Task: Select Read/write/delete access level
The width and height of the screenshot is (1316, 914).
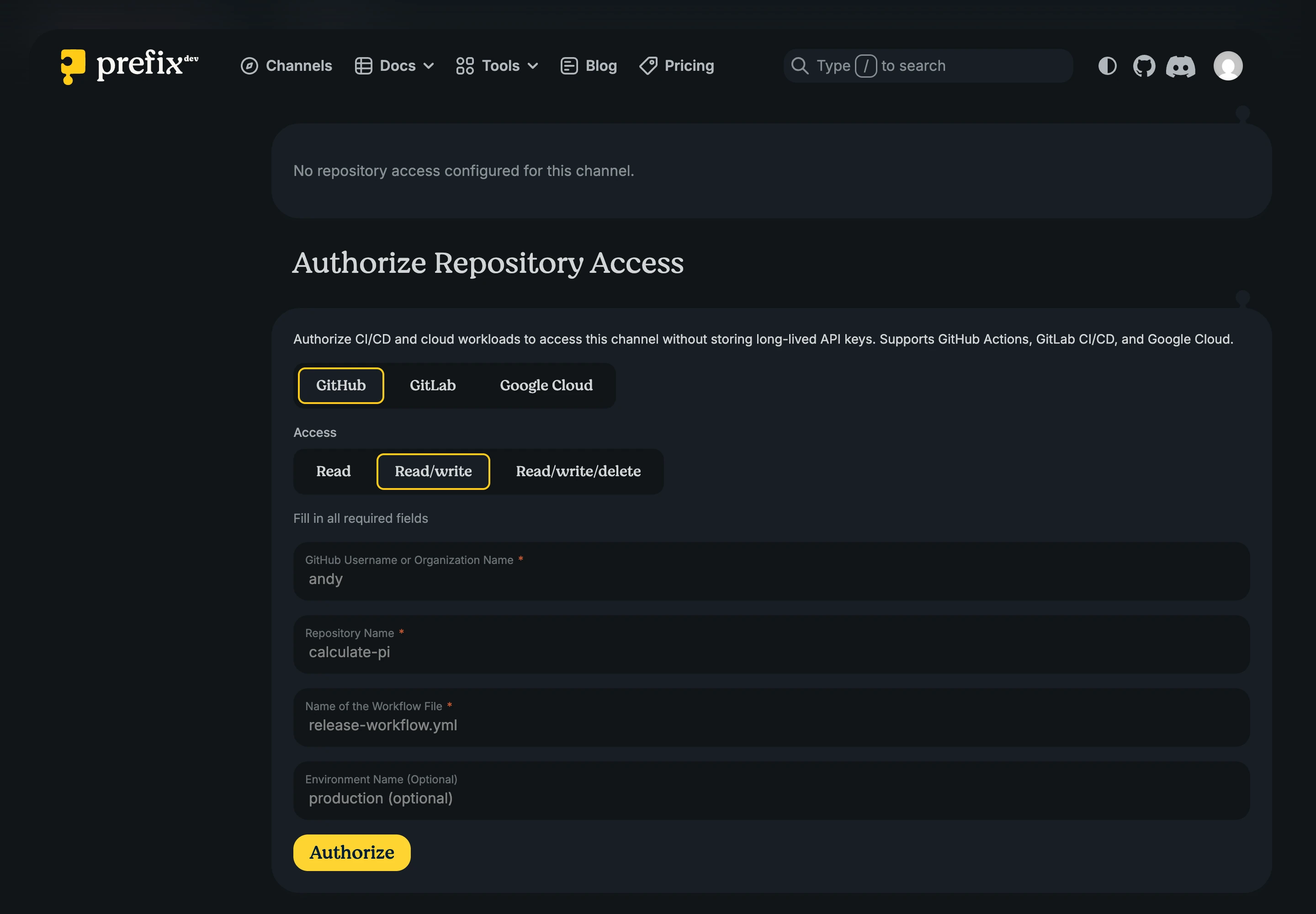Action: coord(578,471)
